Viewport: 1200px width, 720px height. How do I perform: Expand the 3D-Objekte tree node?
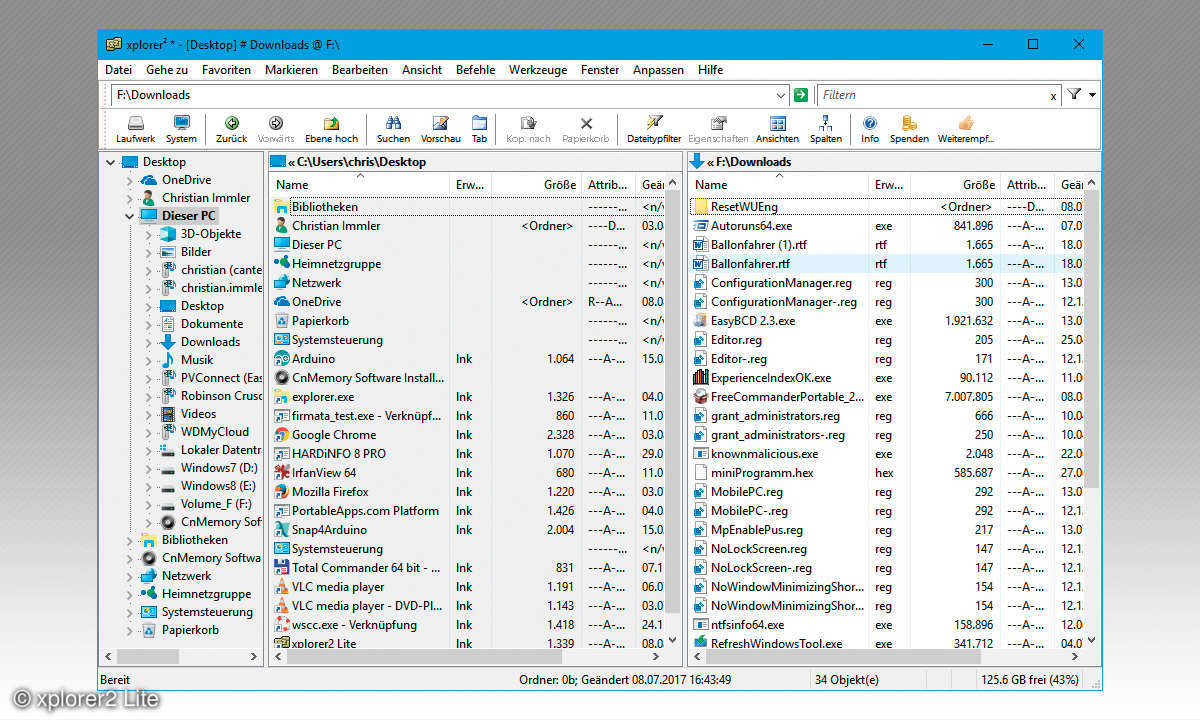tap(148, 234)
